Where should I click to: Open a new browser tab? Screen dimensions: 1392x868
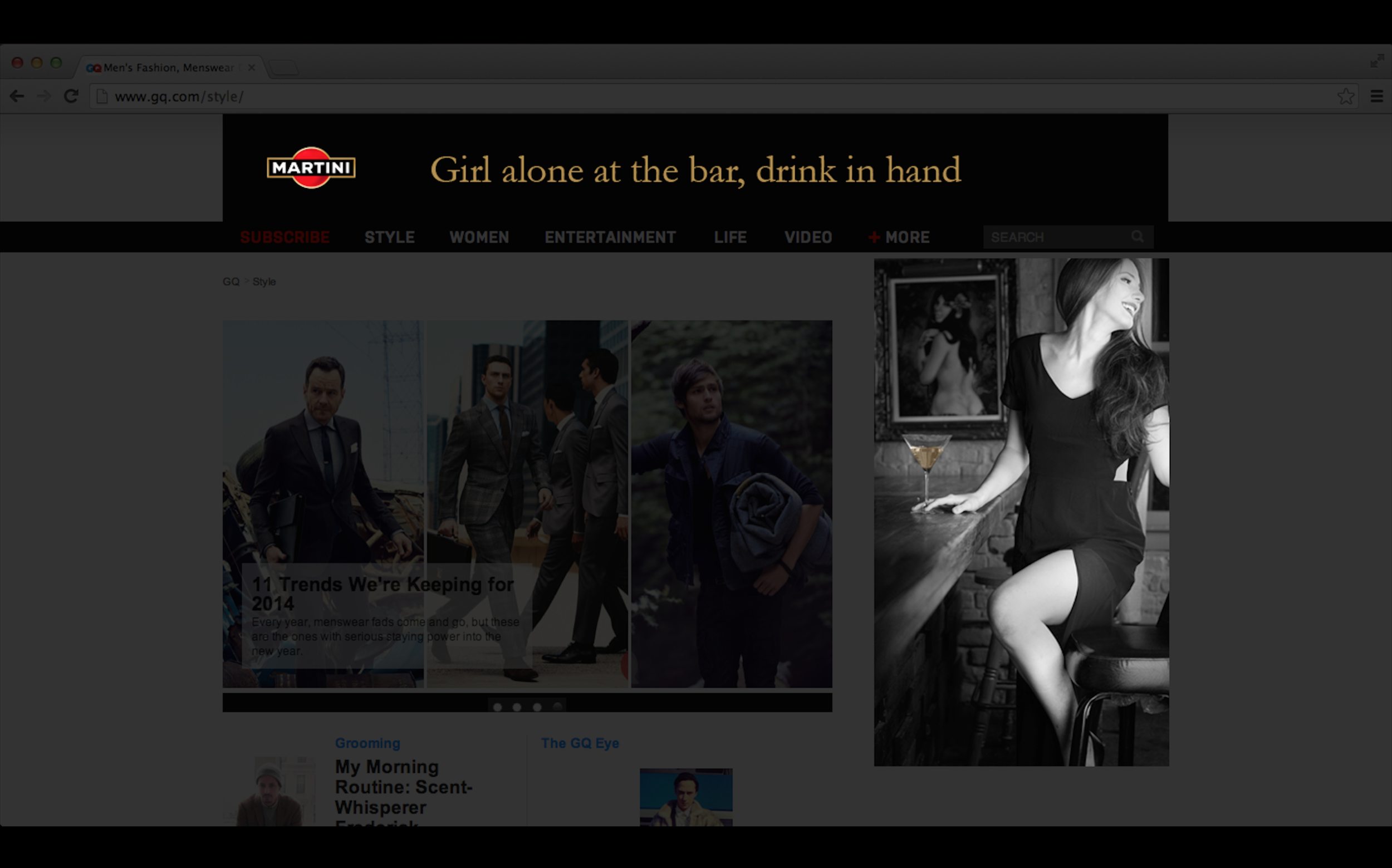click(x=284, y=68)
